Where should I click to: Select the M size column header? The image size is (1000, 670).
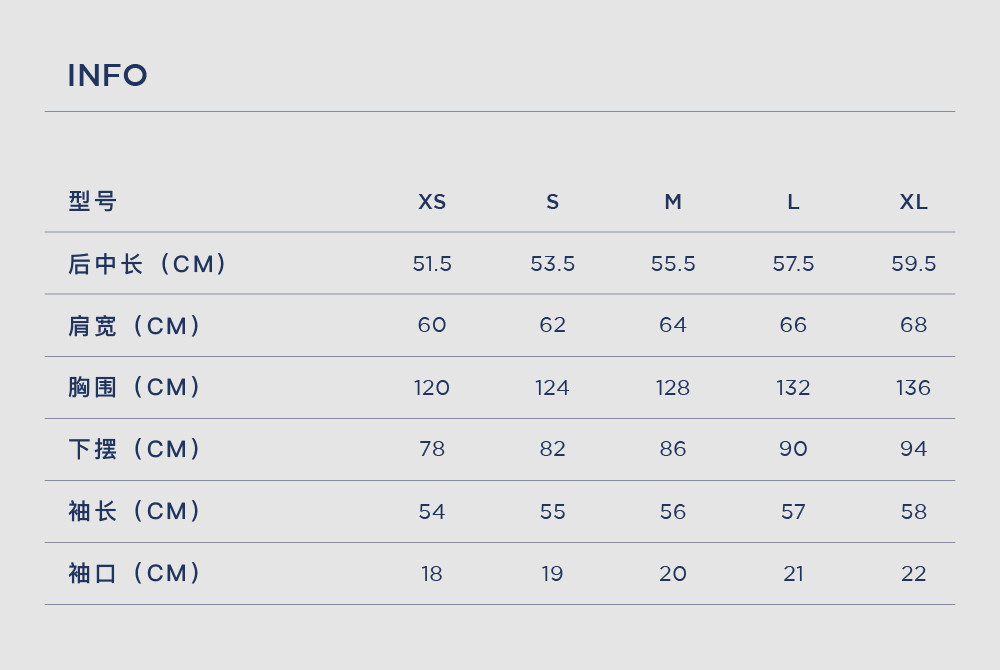point(673,201)
